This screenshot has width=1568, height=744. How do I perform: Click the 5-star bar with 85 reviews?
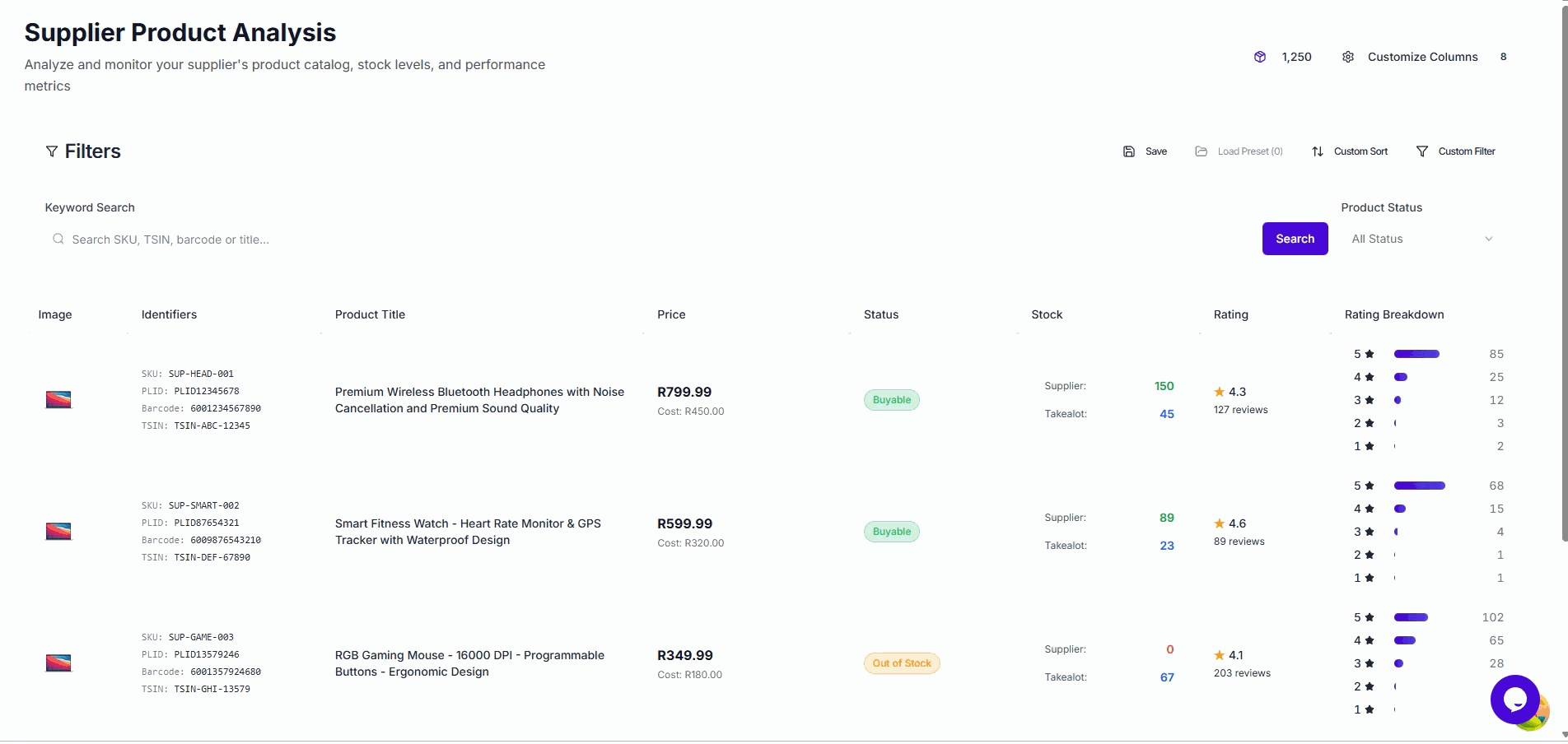[1416, 354]
